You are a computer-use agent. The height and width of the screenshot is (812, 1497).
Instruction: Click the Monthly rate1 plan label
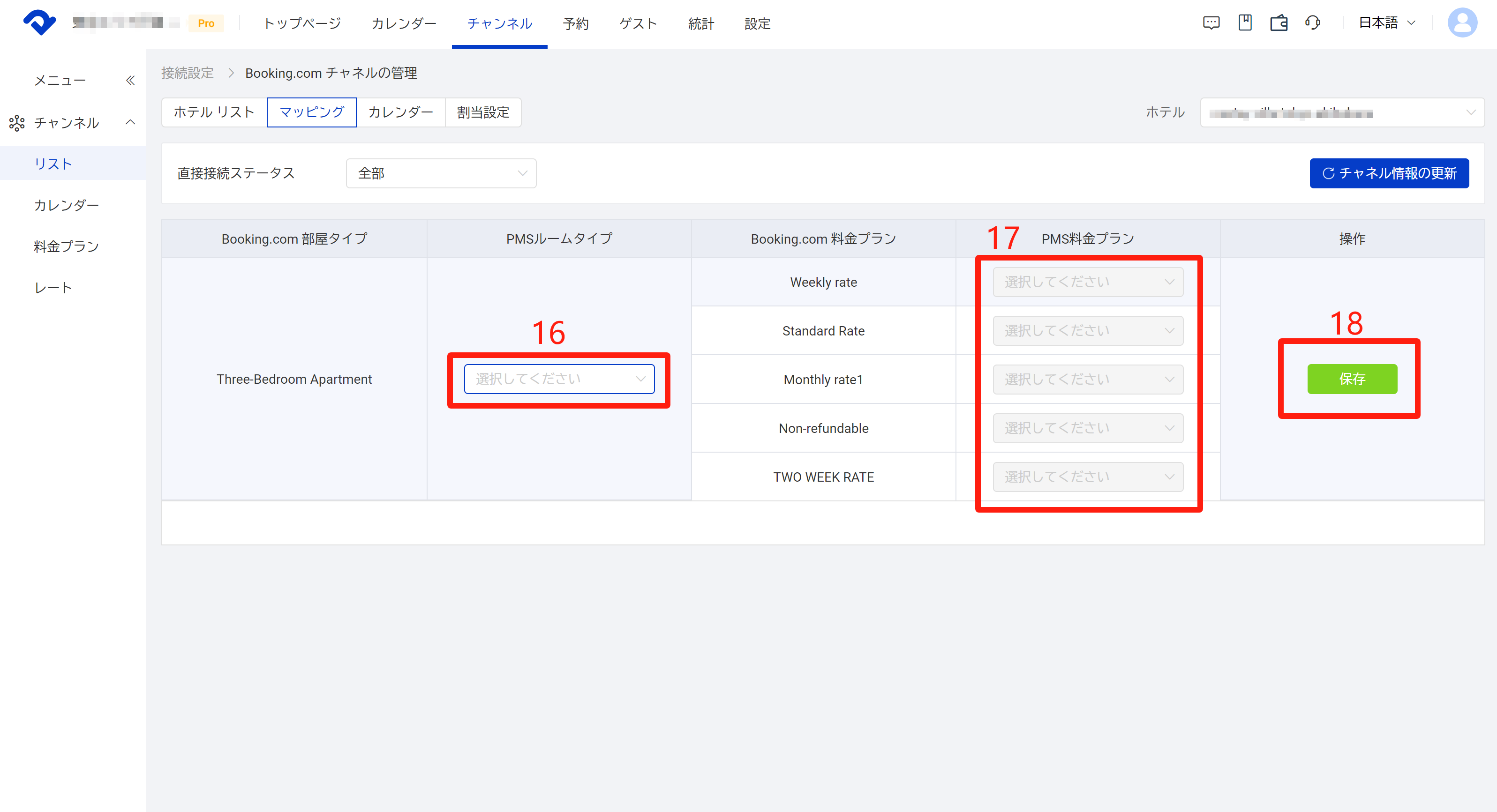click(823, 380)
